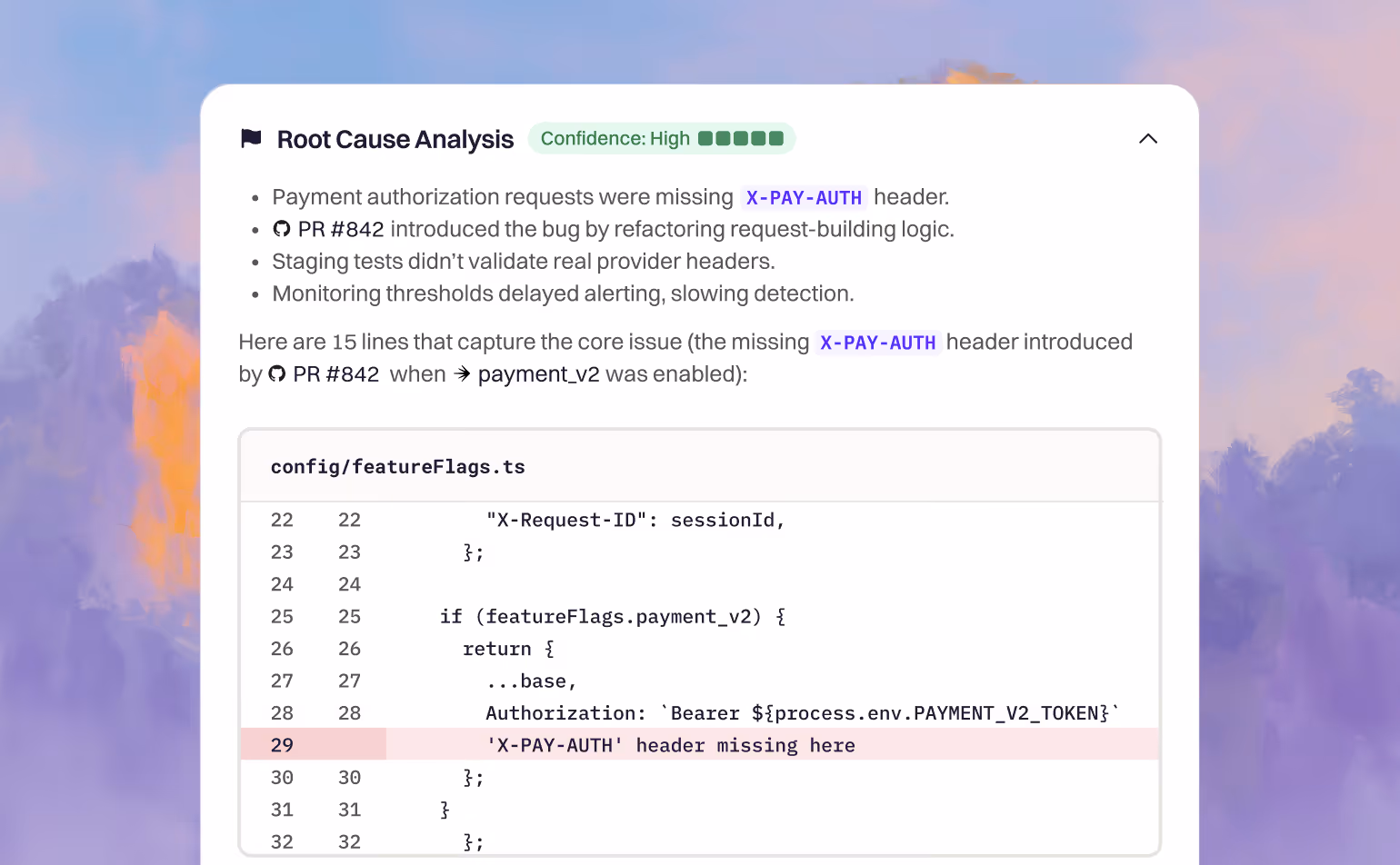This screenshot has height=865, width=1400.
Task: Click the config/featureFlags.ts file name
Action: [397, 467]
